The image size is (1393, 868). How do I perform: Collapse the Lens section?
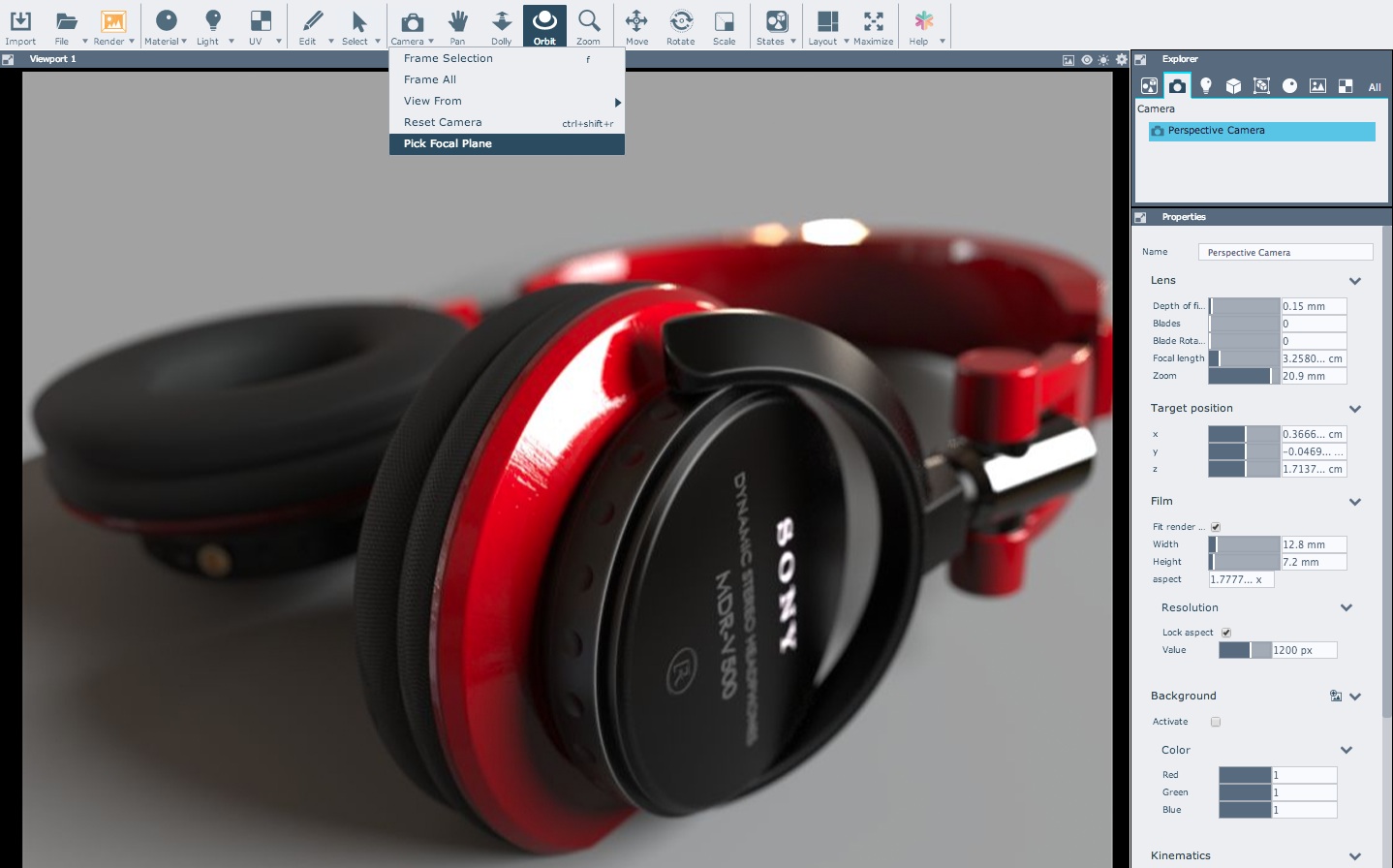pyautogui.click(x=1355, y=281)
